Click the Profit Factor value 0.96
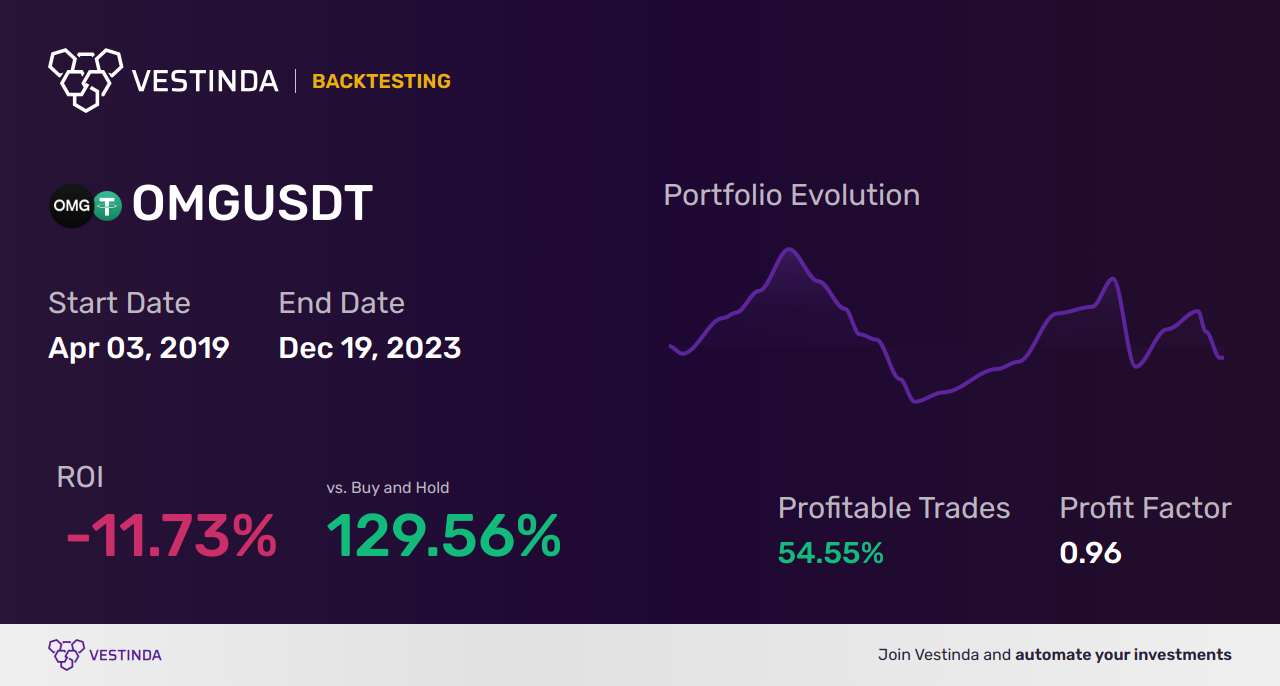The height and width of the screenshot is (686, 1280). pos(1090,553)
